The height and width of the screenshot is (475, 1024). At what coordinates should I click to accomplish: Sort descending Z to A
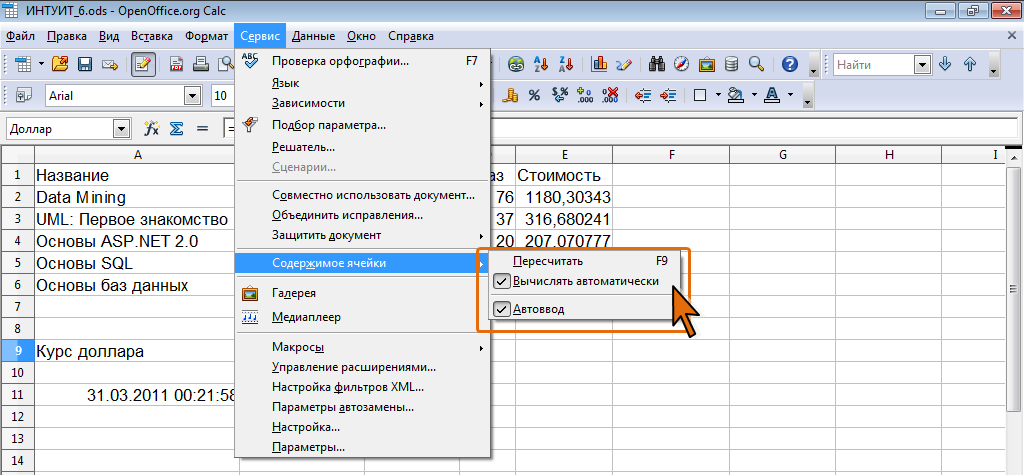point(566,64)
